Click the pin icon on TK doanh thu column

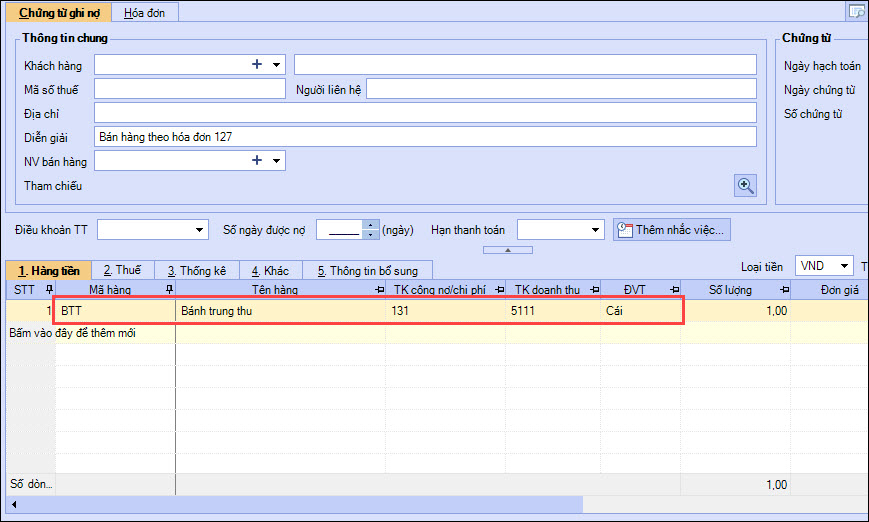[x=593, y=290]
